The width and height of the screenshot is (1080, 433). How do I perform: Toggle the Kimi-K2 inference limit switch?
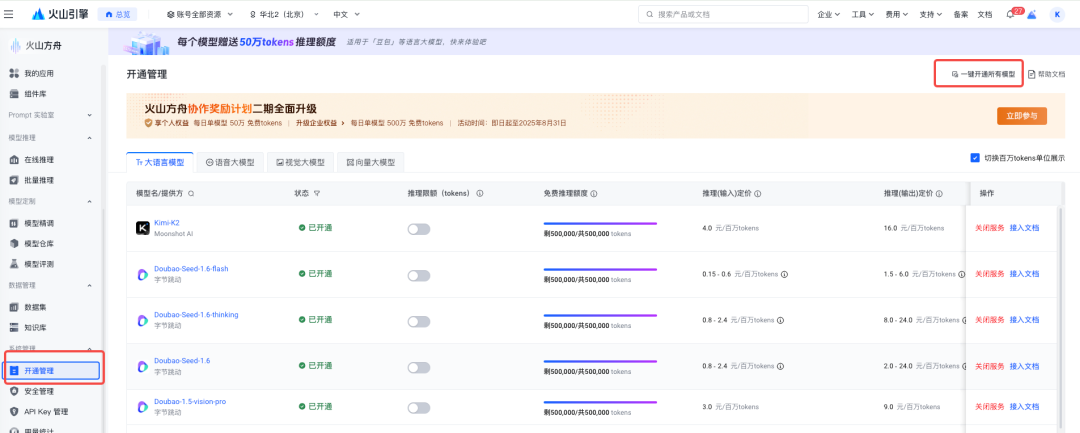click(419, 229)
